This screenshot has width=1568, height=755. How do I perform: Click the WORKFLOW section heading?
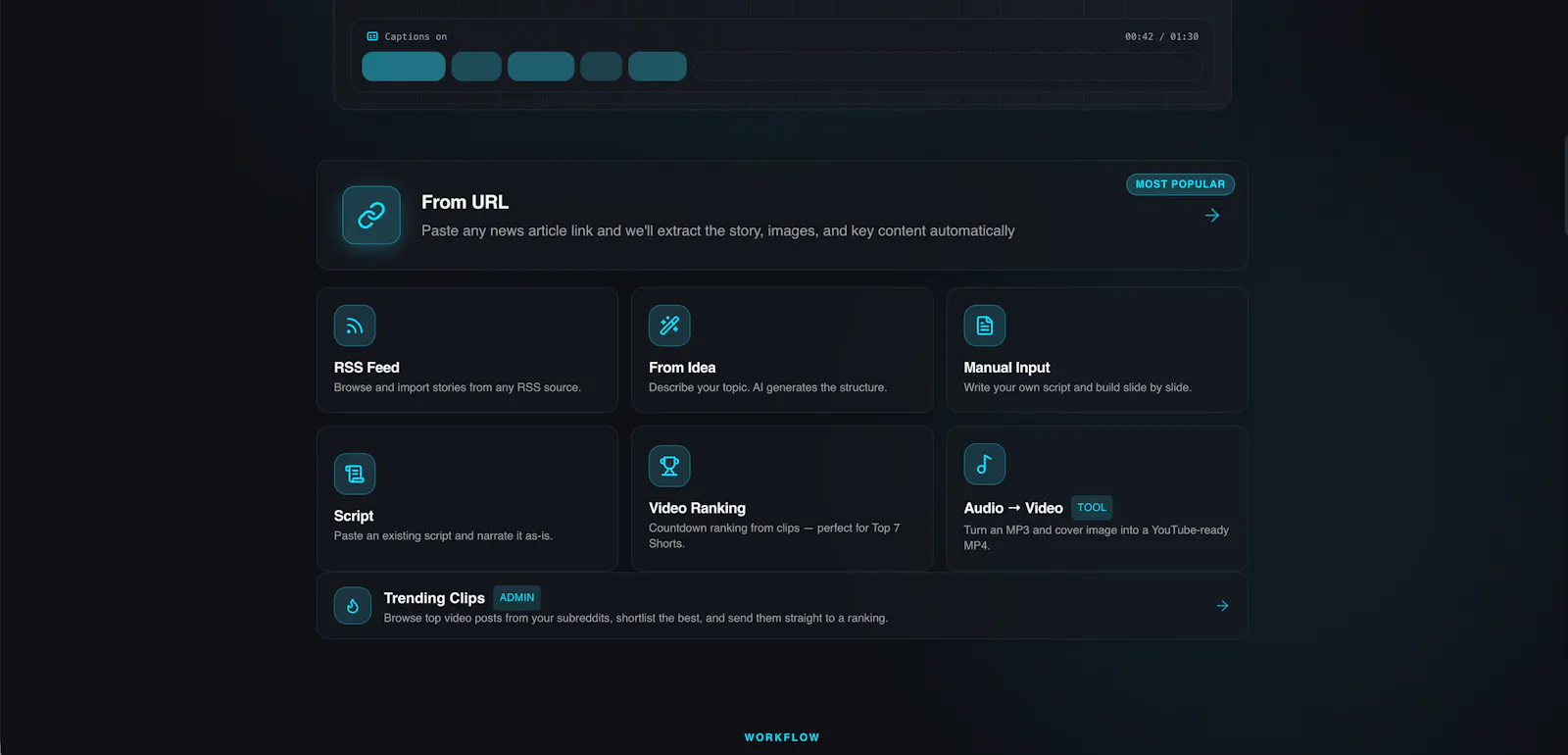(782, 737)
